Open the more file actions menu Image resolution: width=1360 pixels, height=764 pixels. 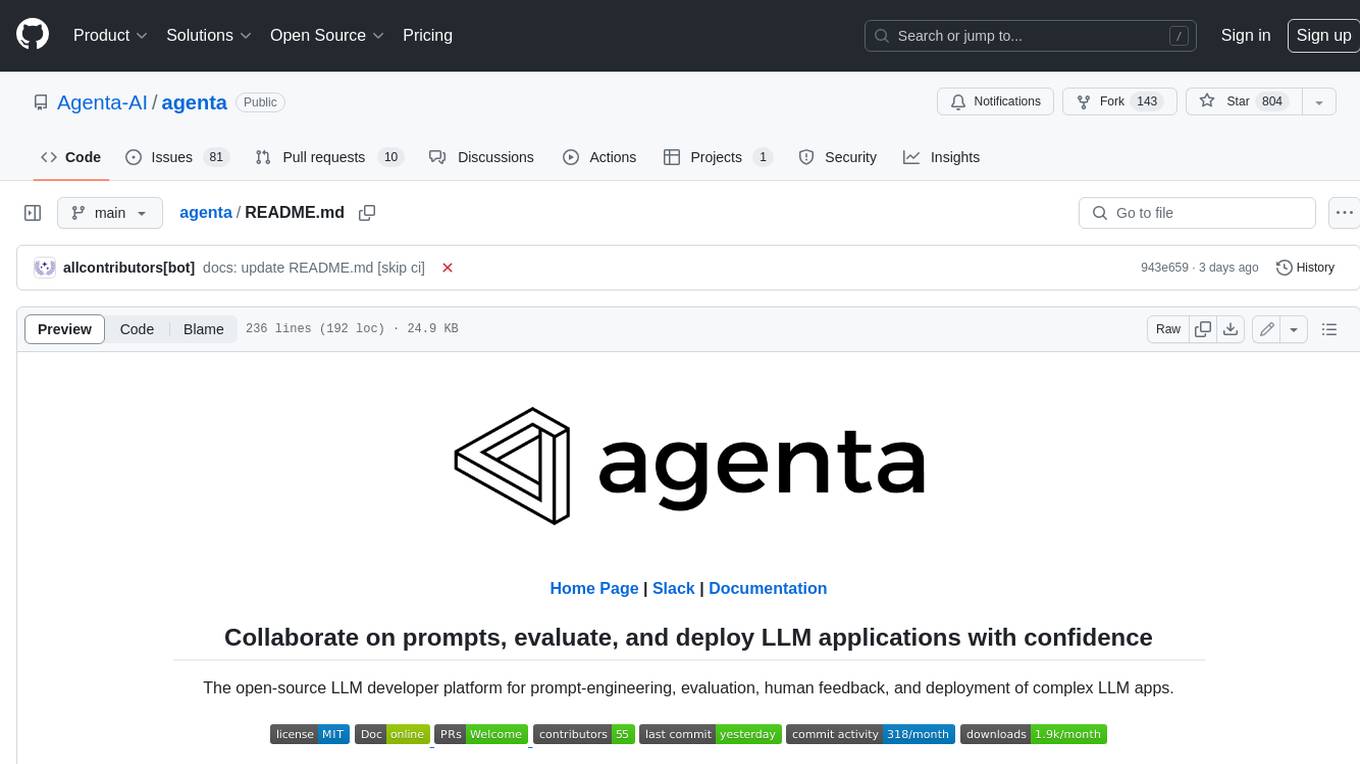pos(1344,213)
